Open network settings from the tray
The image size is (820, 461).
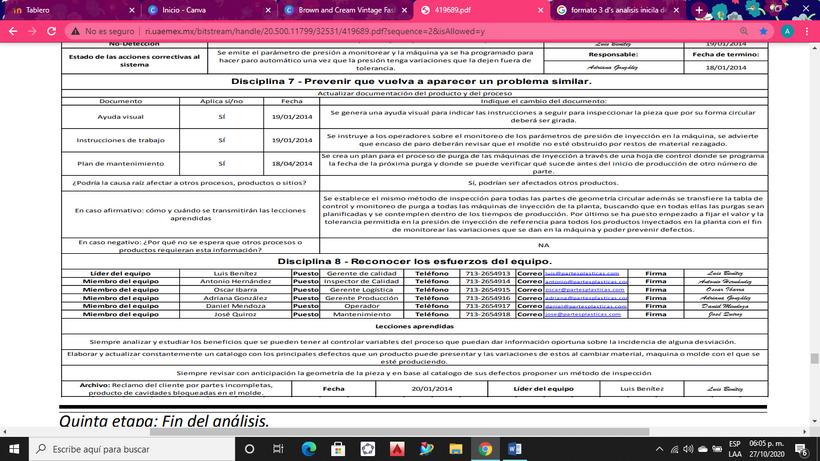[674, 449]
